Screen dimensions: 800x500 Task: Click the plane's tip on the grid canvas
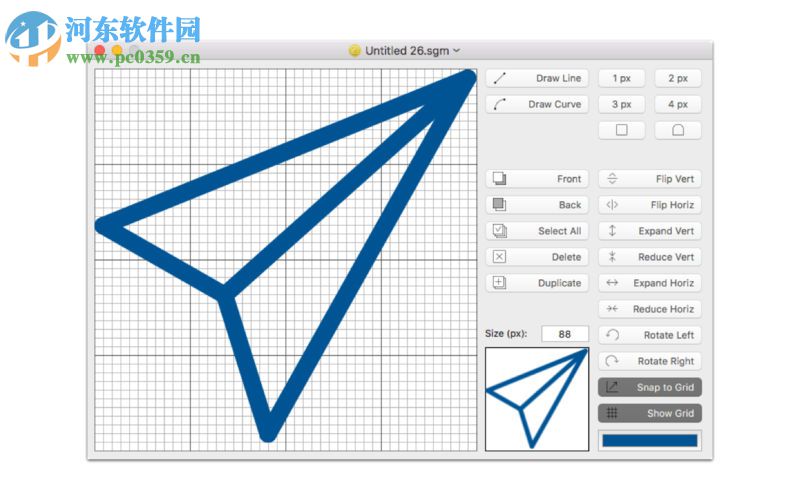click(468, 78)
